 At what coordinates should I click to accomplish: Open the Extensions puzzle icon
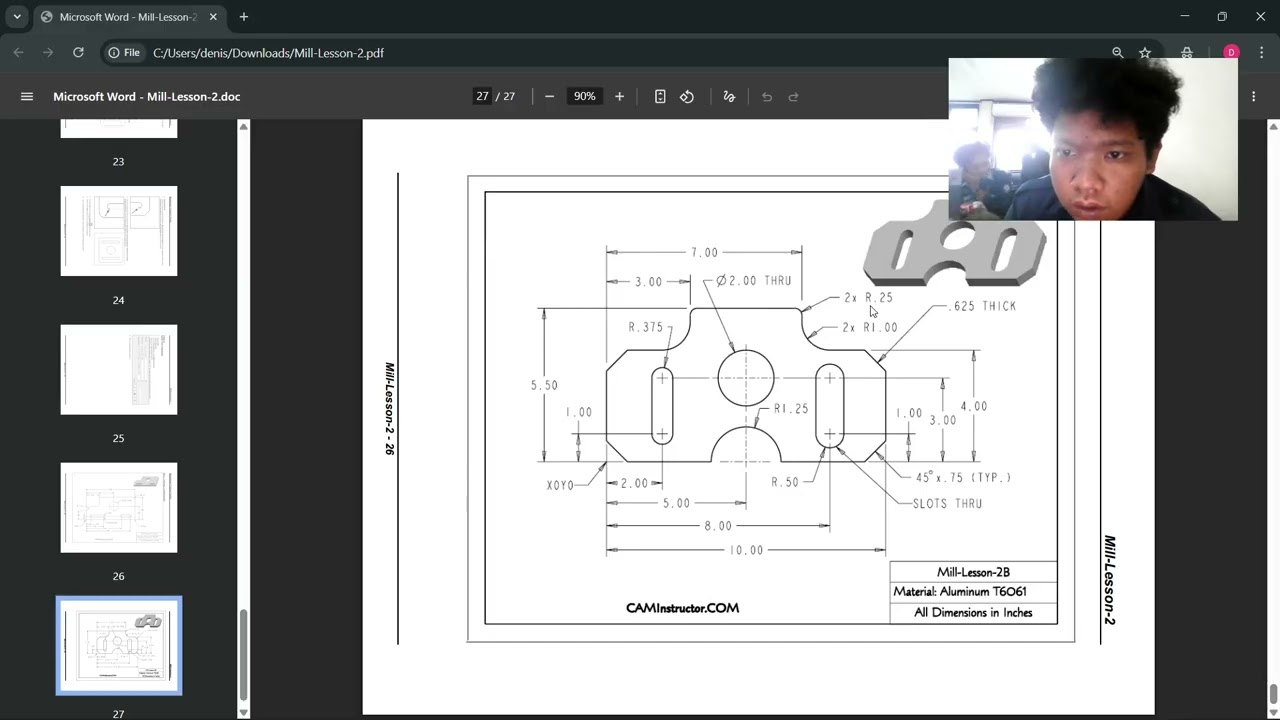point(1187,52)
